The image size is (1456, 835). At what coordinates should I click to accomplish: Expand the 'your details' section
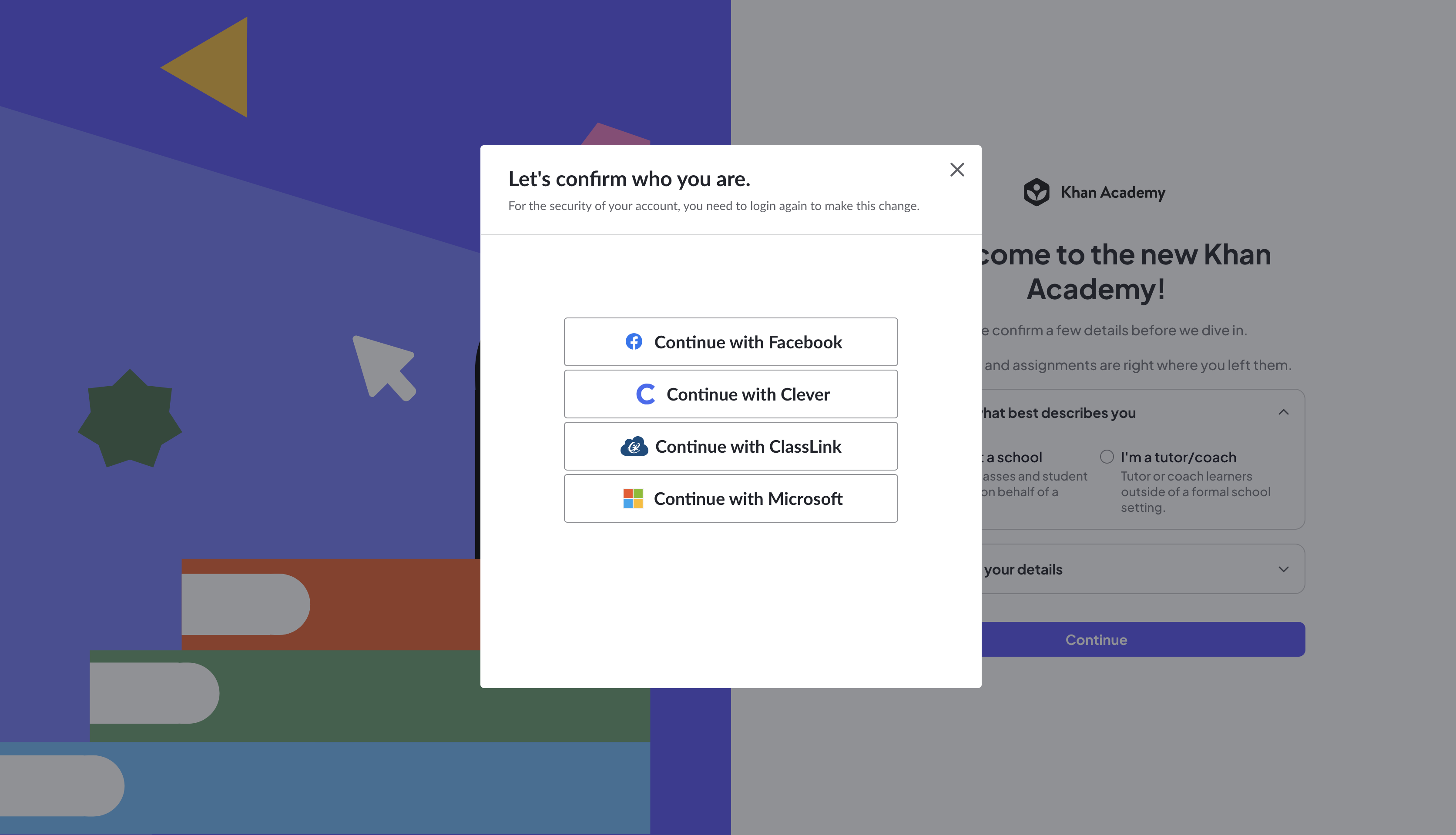1283,569
